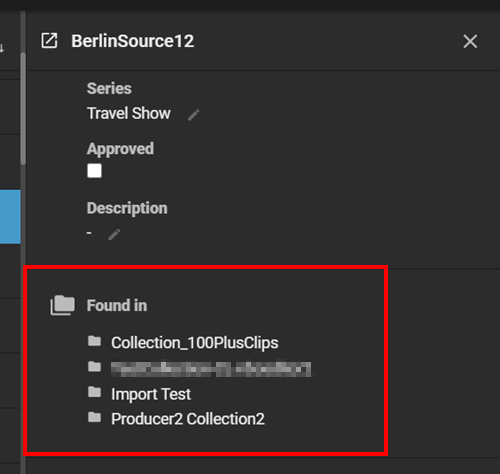500x474 pixels.
Task: Click the folder icon beside Producer2 Collection2
Action: click(x=95, y=417)
